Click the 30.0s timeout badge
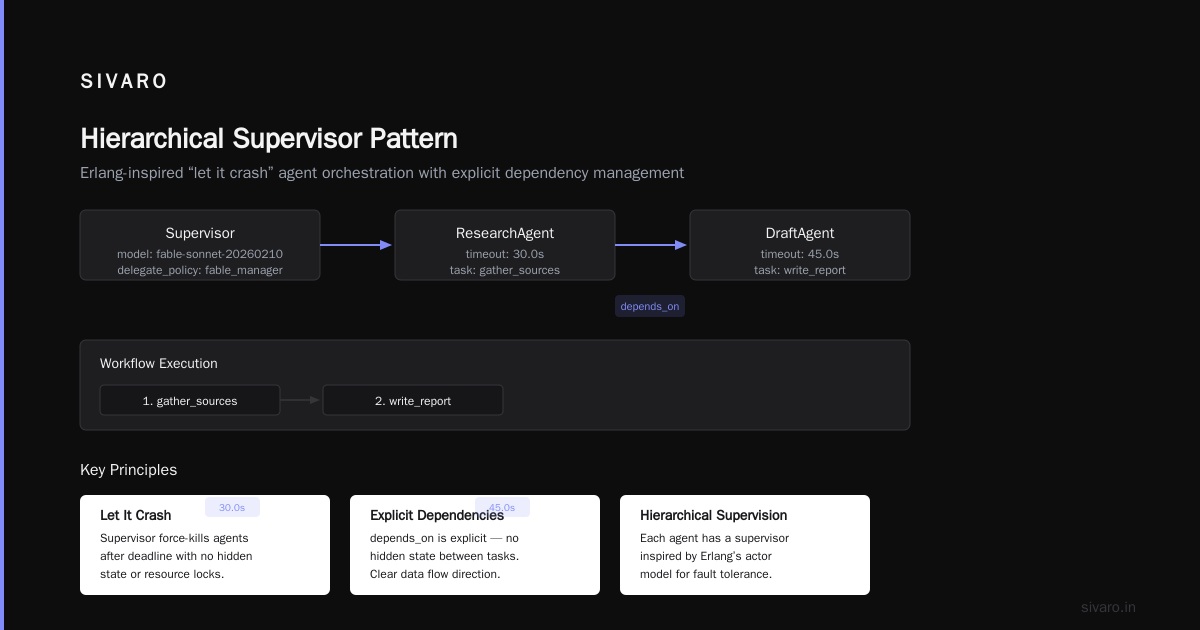Viewport: 1200px width, 630px height. pyautogui.click(x=232, y=507)
